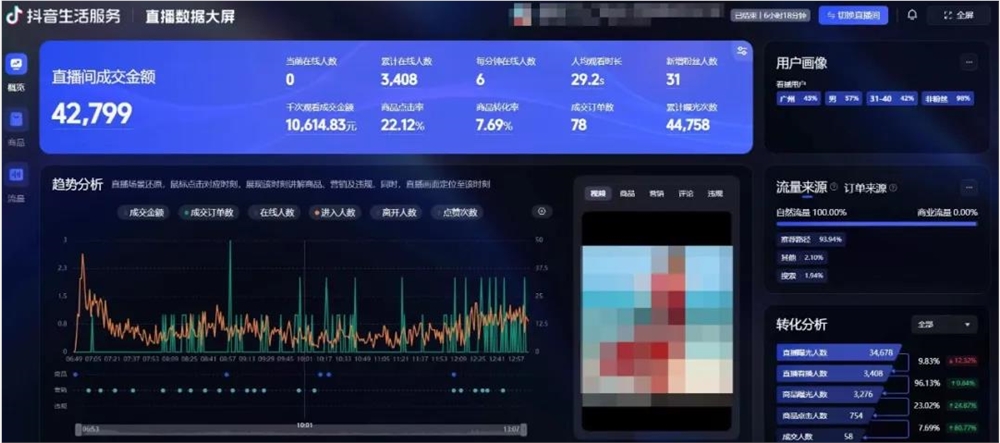This screenshot has height=443, width=1000.
Task: Click the 商品曝光人数 3,276 funnel bar
Action: click(x=829, y=395)
